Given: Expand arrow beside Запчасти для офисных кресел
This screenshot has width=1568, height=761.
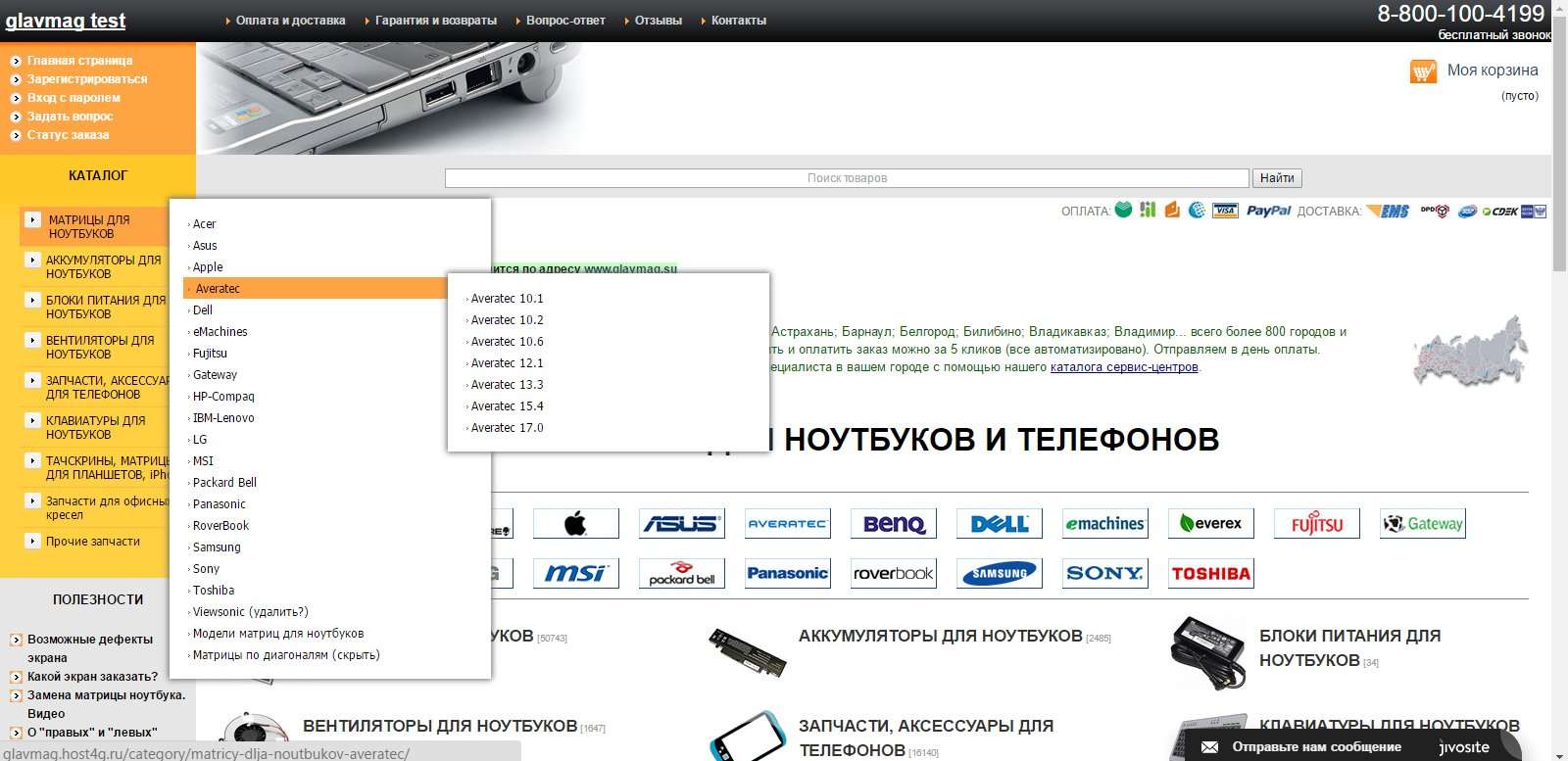Looking at the screenshot, I should pos(32,501).
